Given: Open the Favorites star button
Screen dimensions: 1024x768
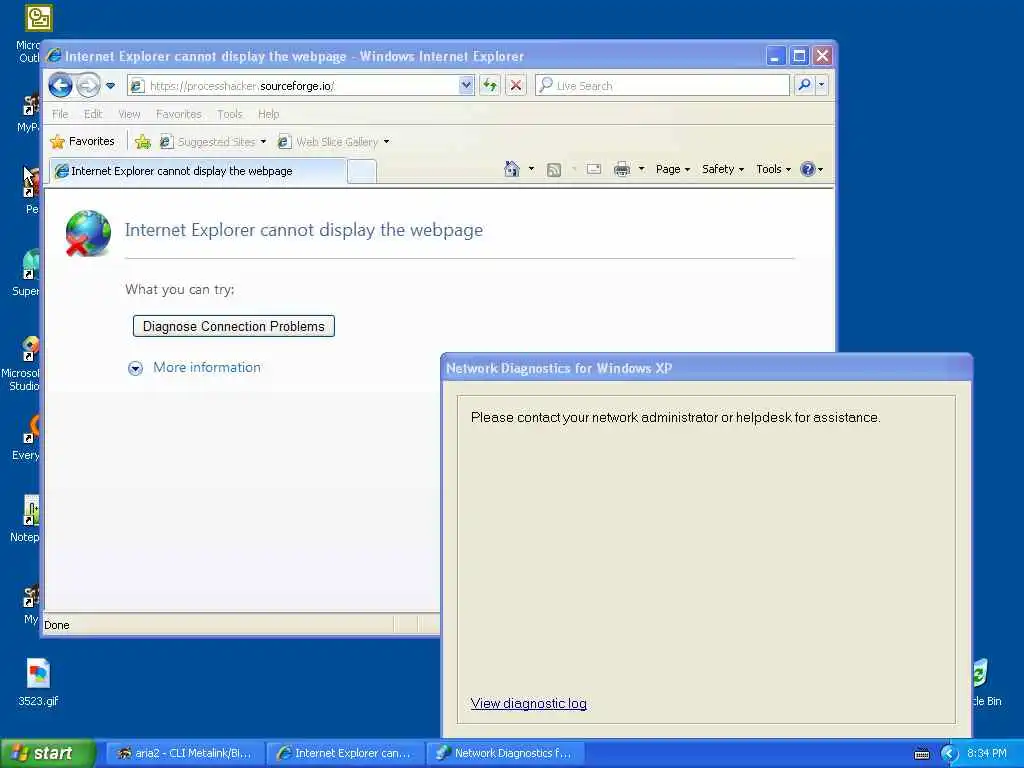Looking at the screenshot, I should tap(82, 141).
